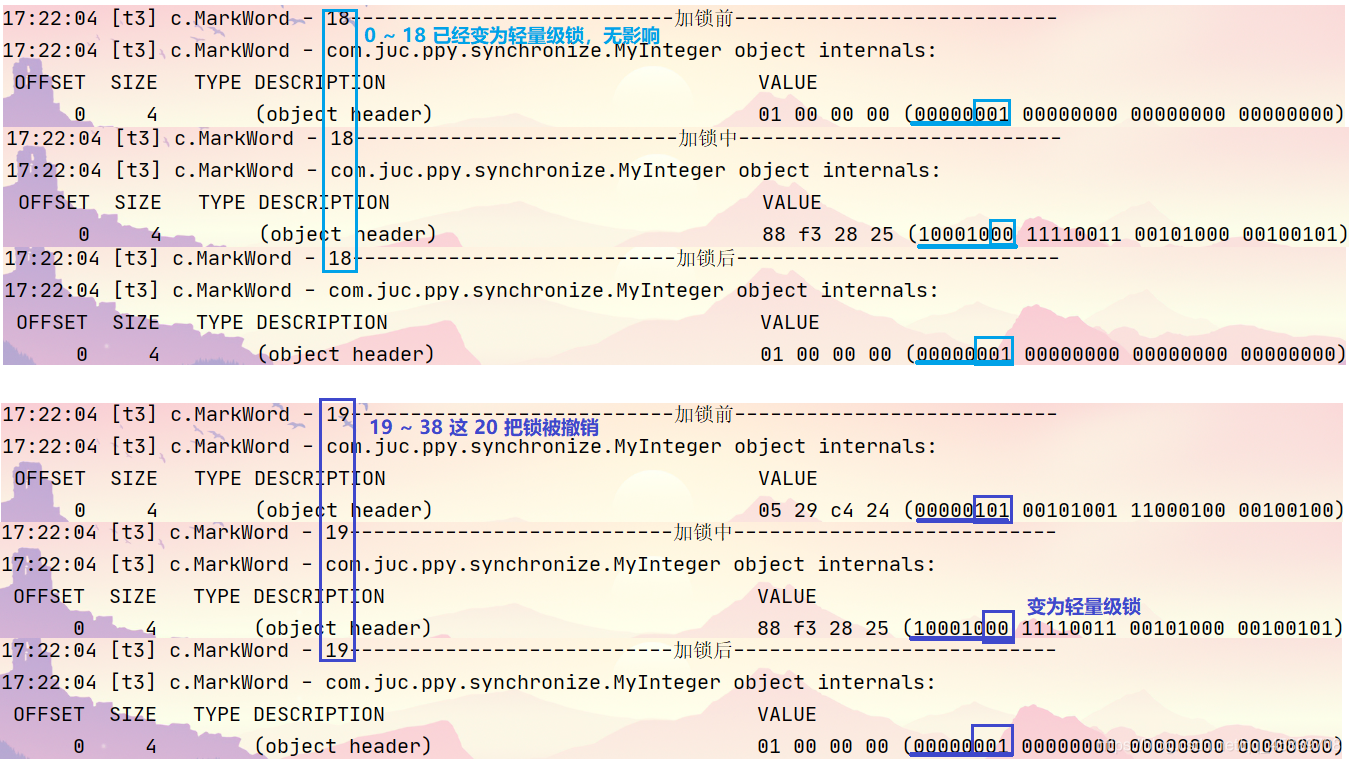The width and height of the screenshot is (1351, 764).
Task: Click (object header) in the 05 29 c4 24 row
Action: (343, 510)
